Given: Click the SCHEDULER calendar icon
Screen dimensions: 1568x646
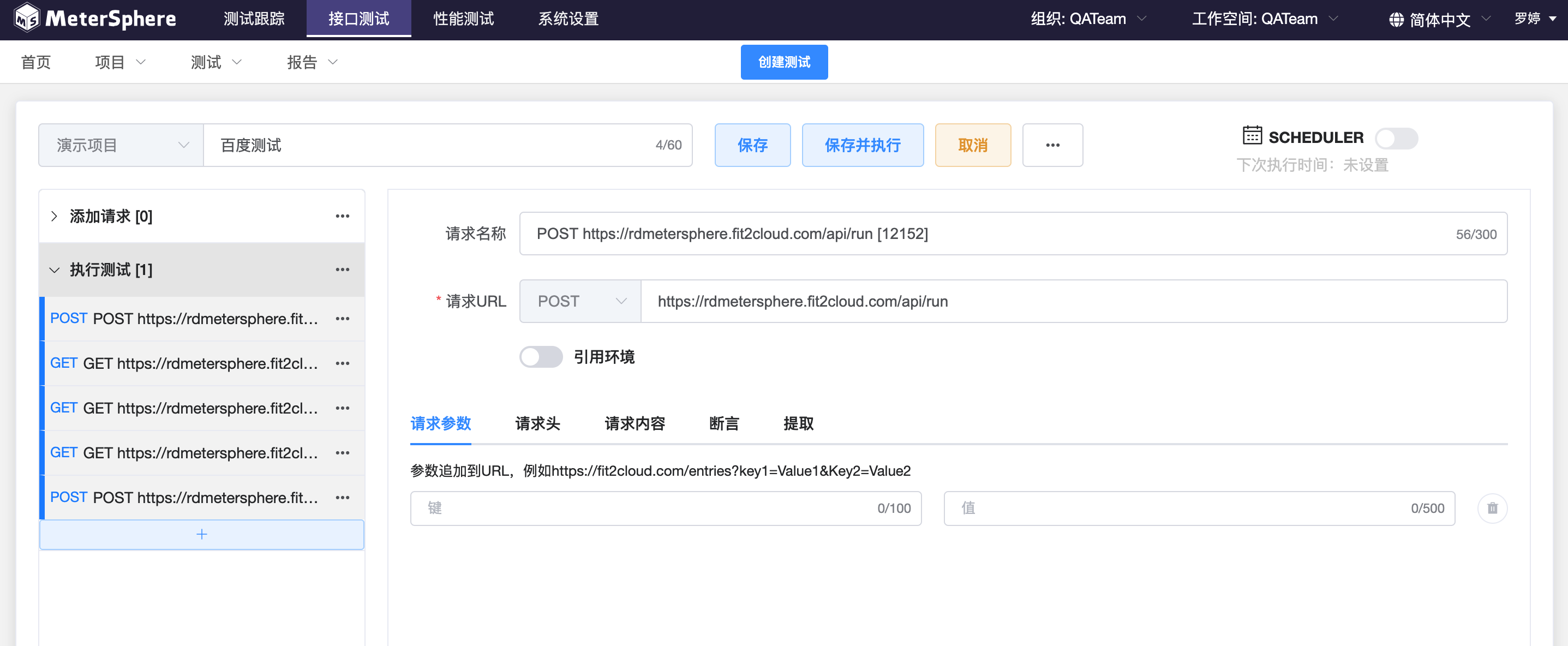Looking at the screenshot, I should (x=1252, y=135).
